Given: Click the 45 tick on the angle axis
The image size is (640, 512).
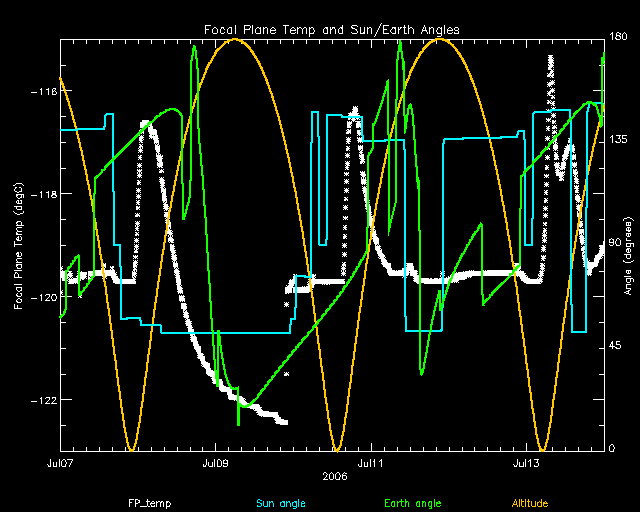Looking at the screenshot, I should click(618, 346).
